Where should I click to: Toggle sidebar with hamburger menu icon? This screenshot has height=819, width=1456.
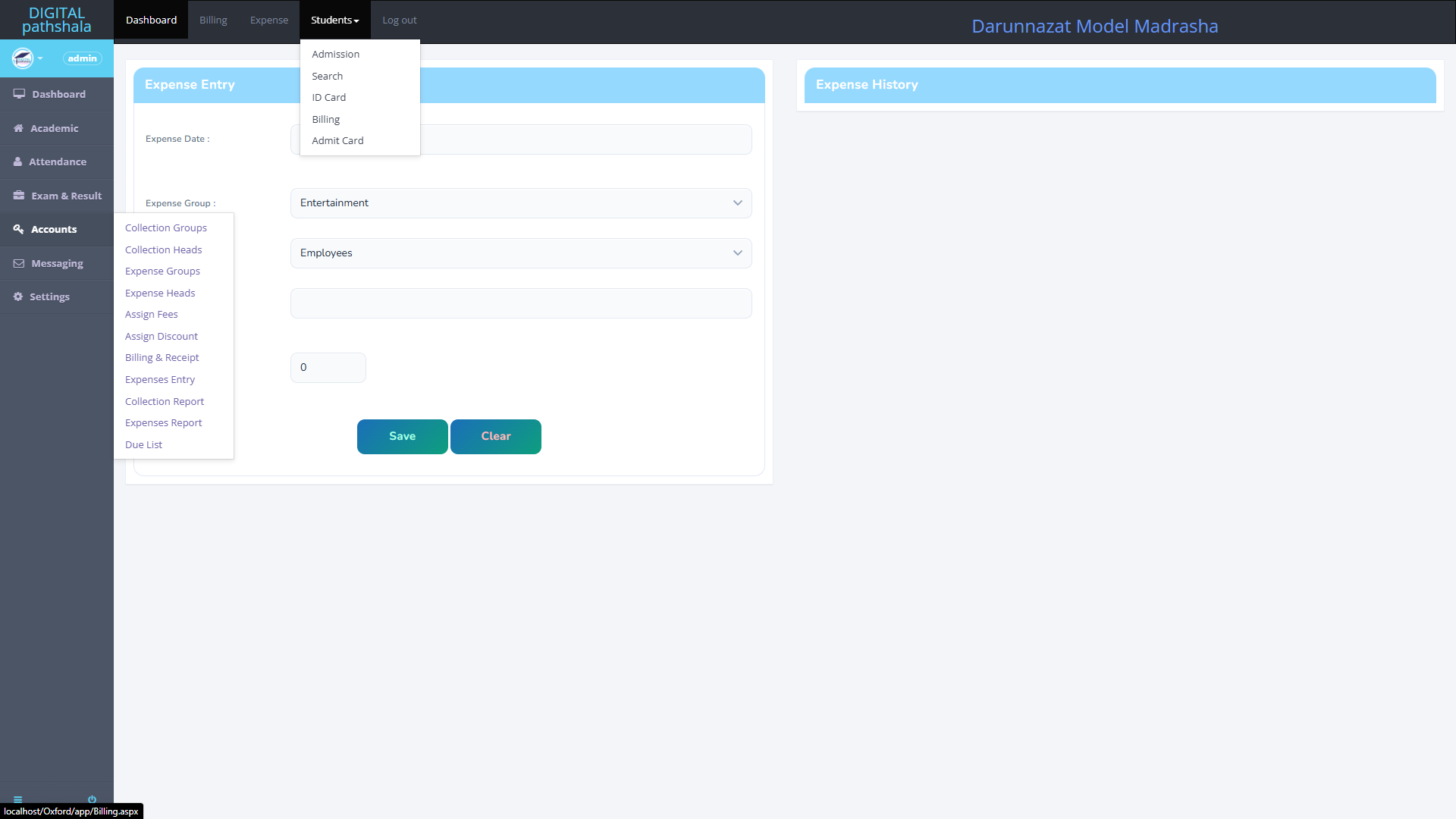18,799
